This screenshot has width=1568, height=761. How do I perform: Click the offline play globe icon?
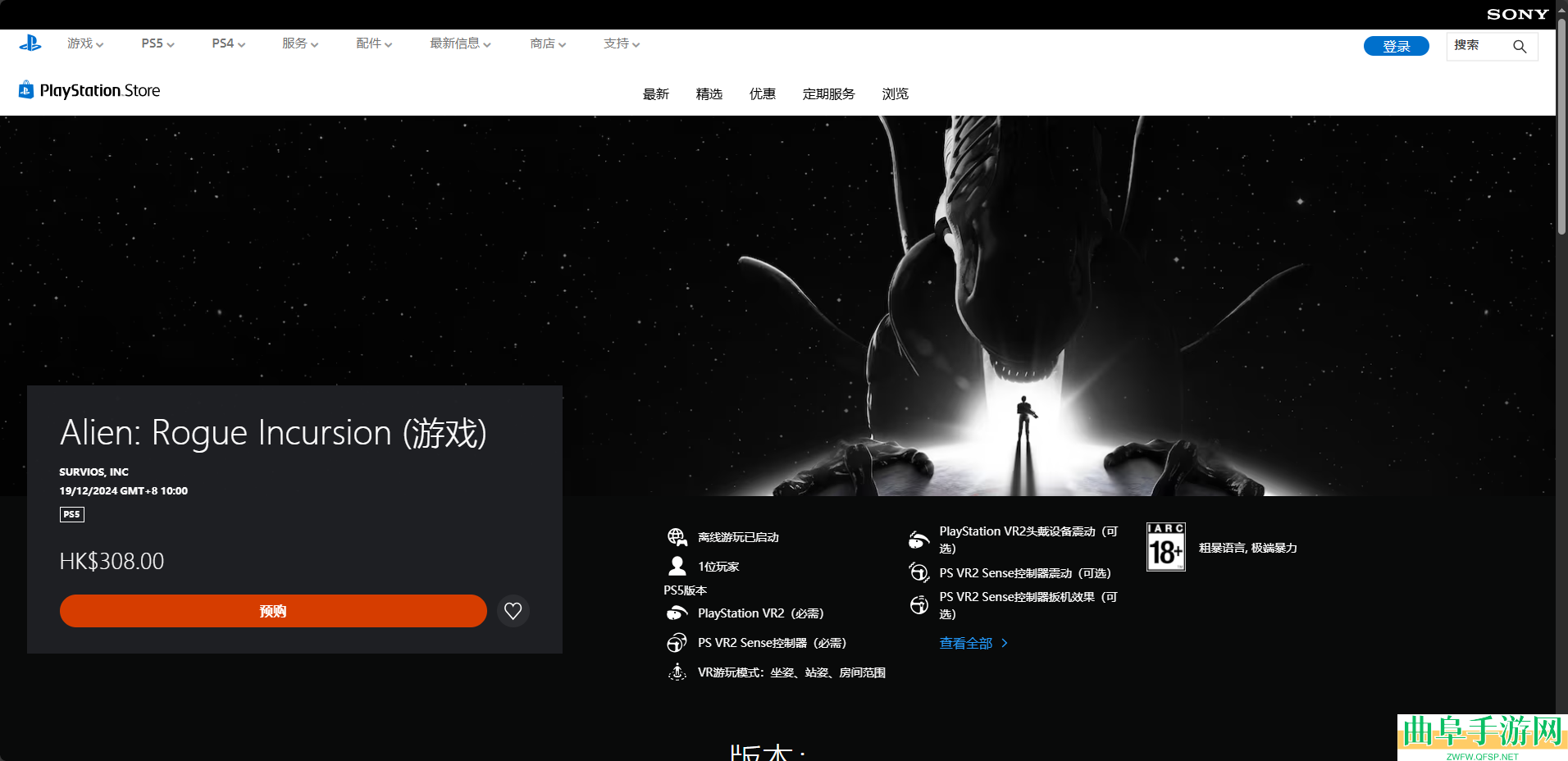coord(677,537)
